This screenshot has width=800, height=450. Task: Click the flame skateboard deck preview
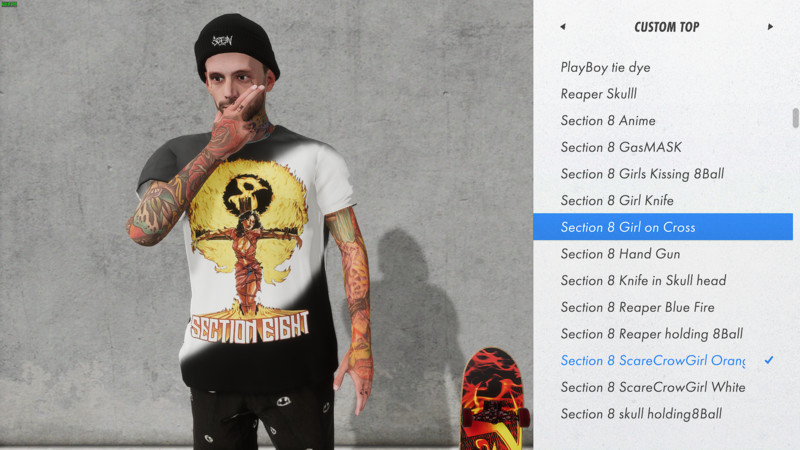tap(492, 398)
